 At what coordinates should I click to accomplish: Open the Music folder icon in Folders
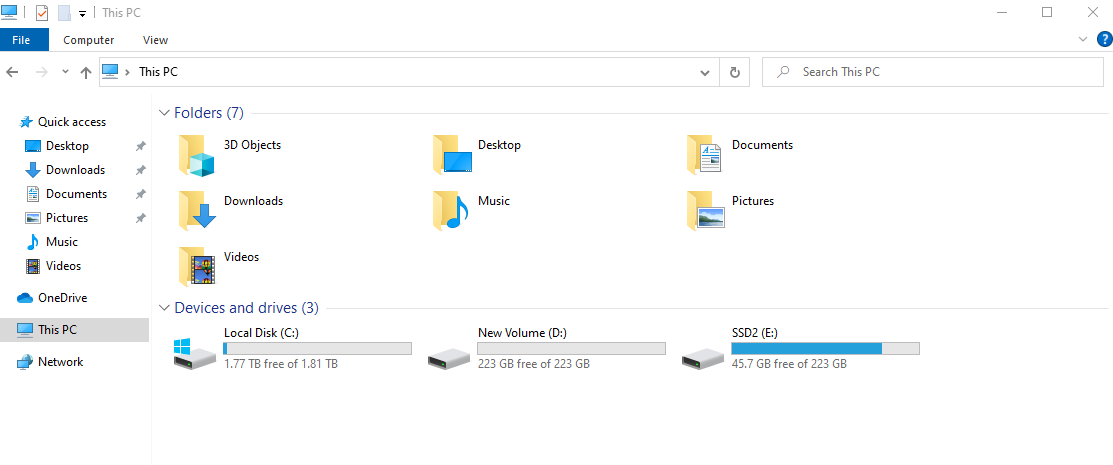[451, 211]
